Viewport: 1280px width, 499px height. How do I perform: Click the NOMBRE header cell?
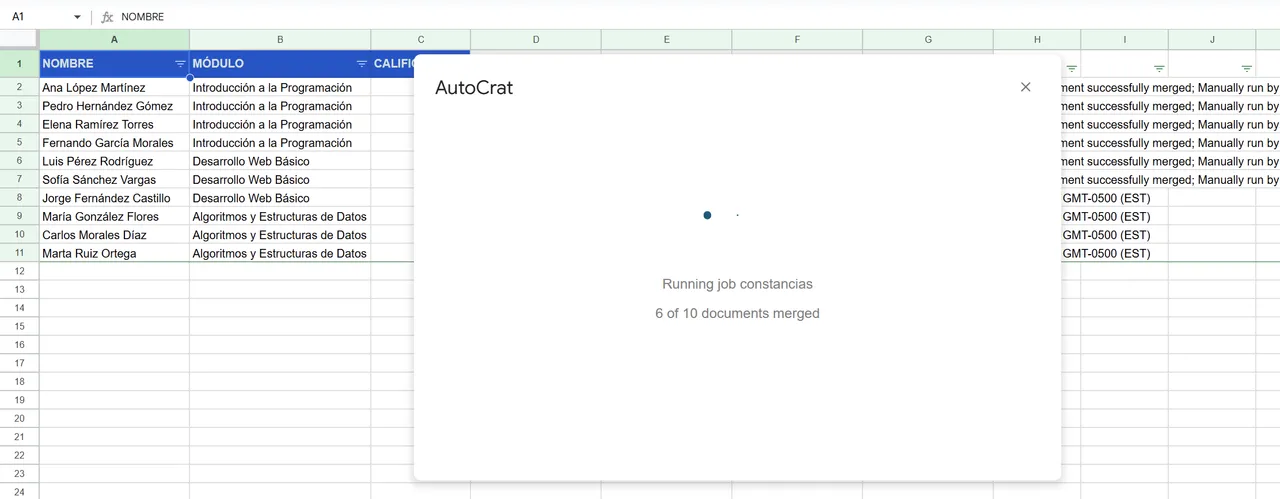(114, 64)
